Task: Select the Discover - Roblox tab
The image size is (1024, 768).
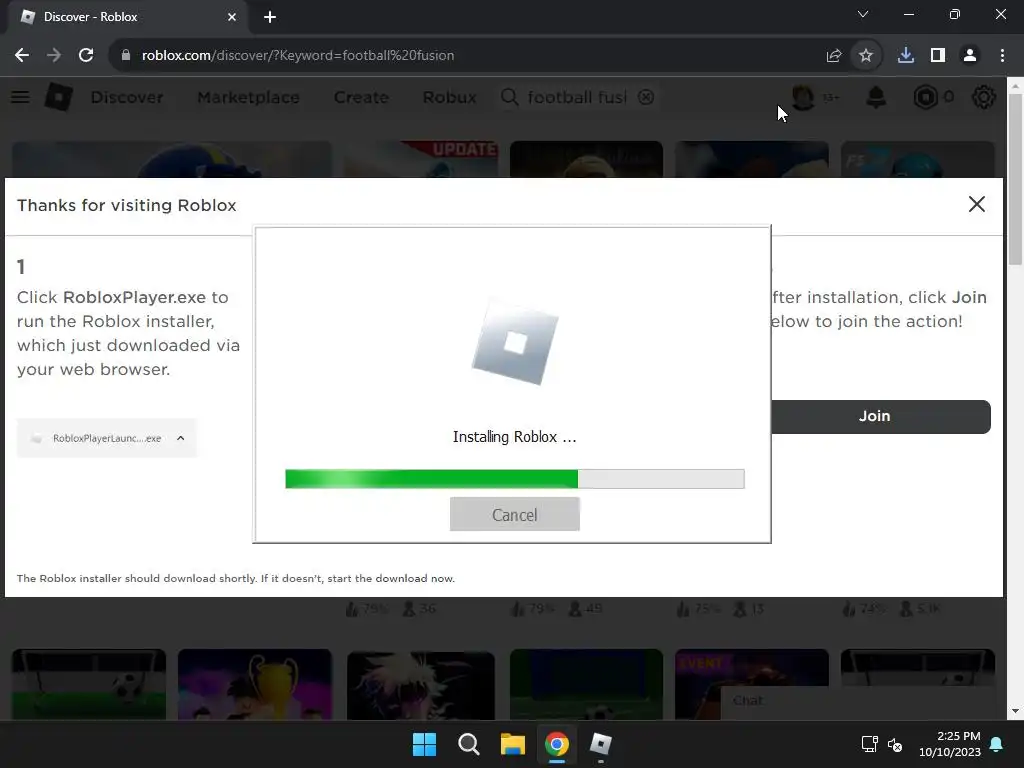Action: coord(127,17)
